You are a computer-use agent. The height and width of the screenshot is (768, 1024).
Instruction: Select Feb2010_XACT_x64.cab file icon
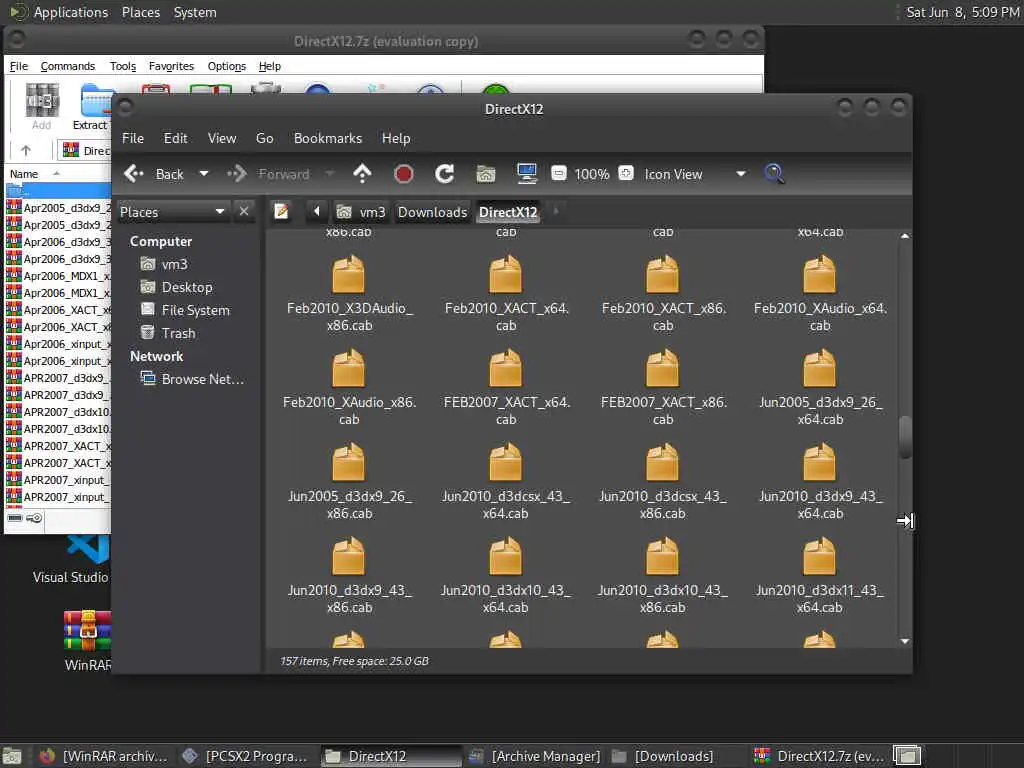pos(505,274)
